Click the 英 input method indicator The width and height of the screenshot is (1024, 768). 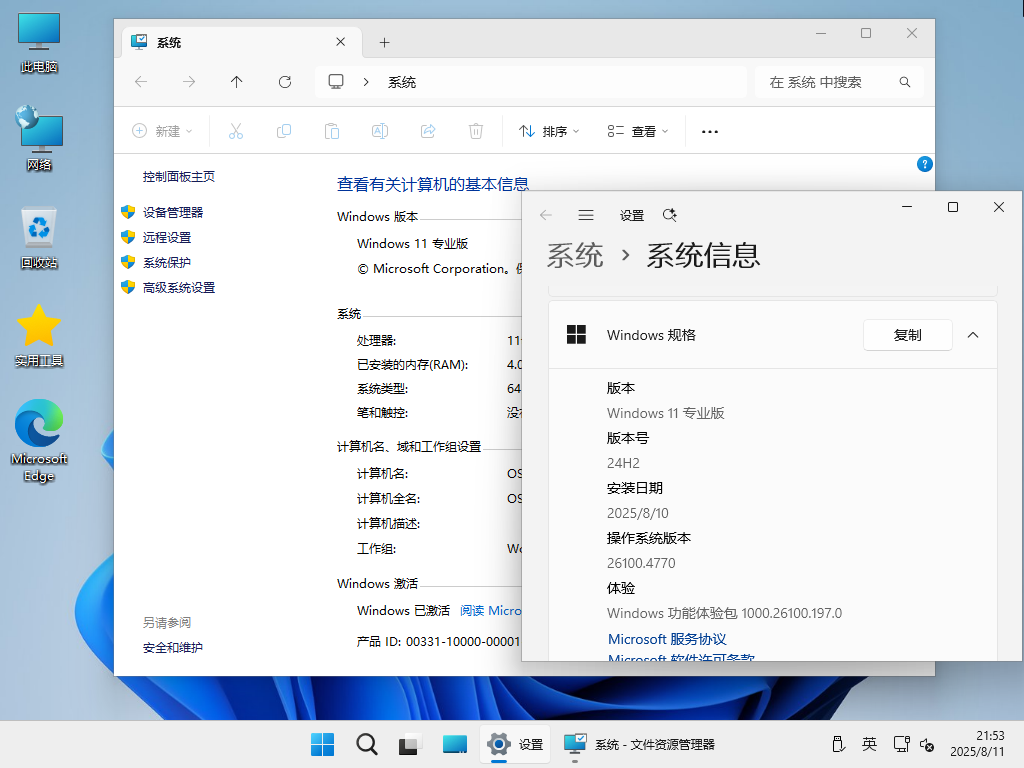pyautogui.click(x=869, y=744)
